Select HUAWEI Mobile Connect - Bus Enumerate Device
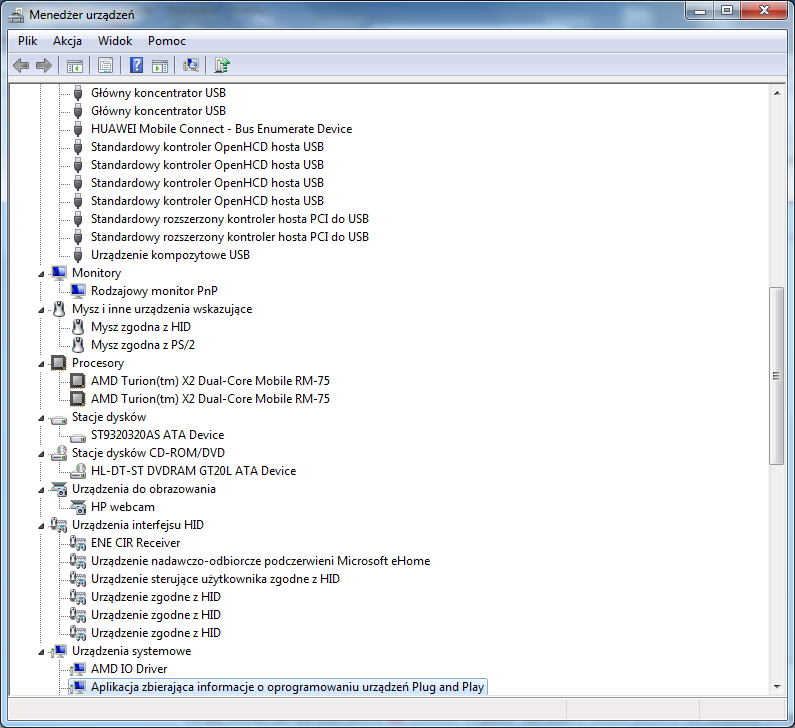The height and width of the screenshot is (728, 795). click(222, 129)
